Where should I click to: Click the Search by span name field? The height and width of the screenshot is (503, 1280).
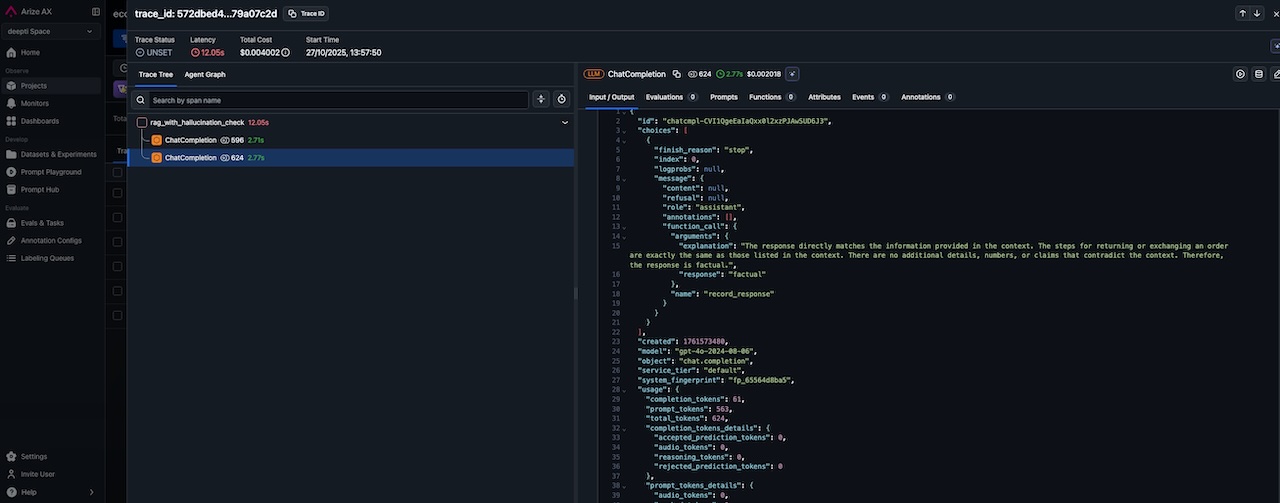click(338, 100)
